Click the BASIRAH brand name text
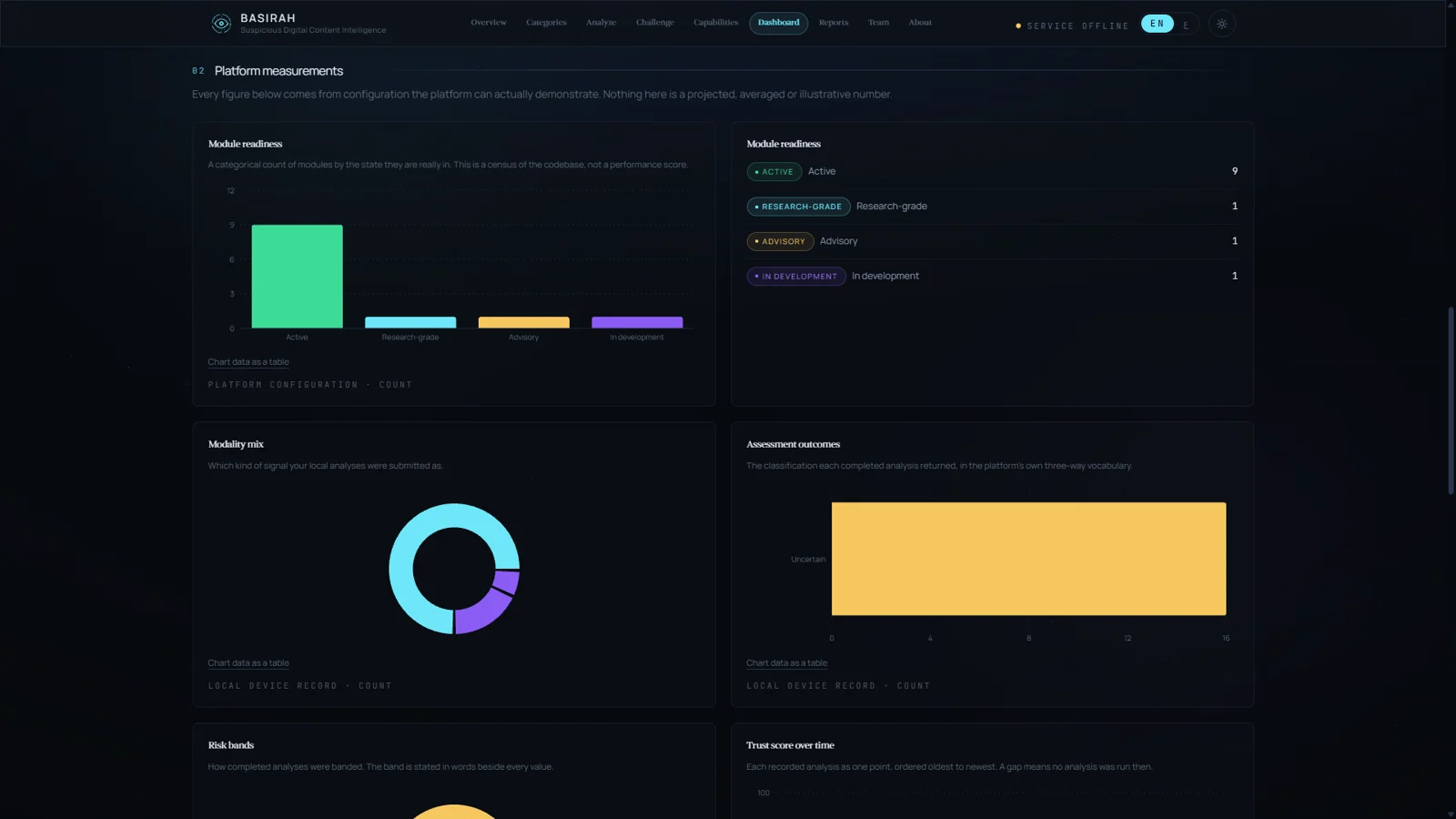The height and width of the screenshot is (819, 1456). coord(268,18)
